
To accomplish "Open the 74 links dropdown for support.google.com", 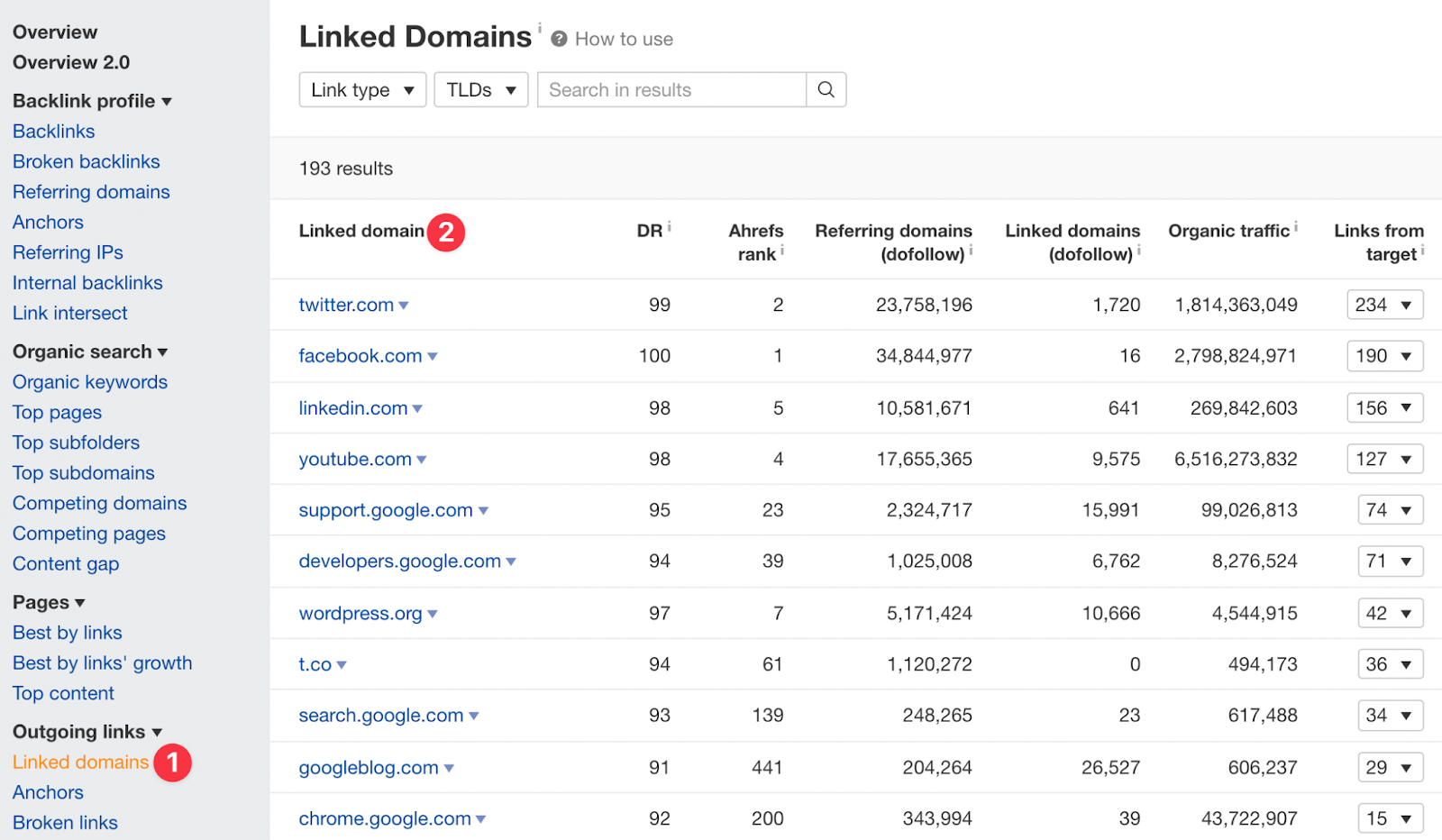I will coord(1391,510).
